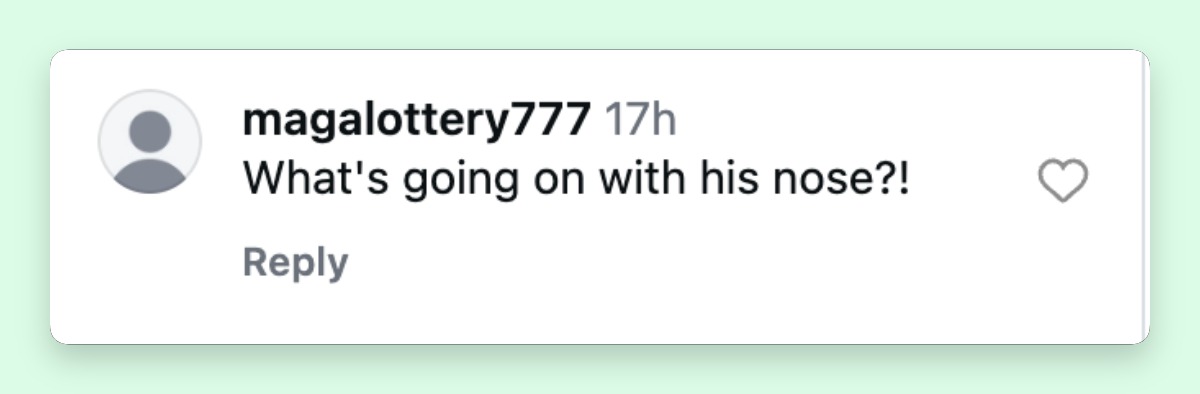This screenshot has width=1200, height=394.
Task: Select the "What's going on with his nose?!" text
Action: (577, 182)
